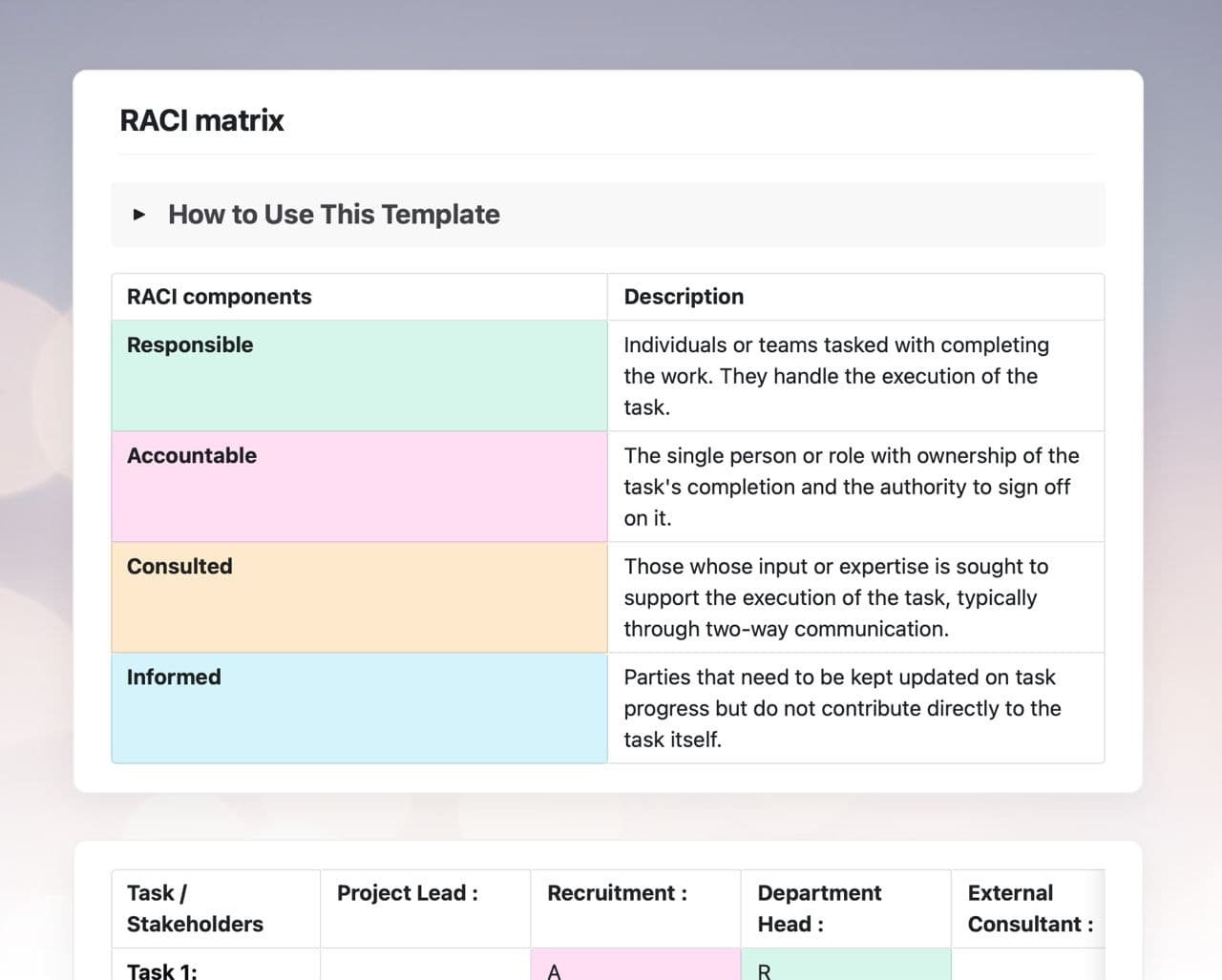This screenshot has height=980, width=1222.
Task: Click the Recruitment column header
Action: pos(635,908)
